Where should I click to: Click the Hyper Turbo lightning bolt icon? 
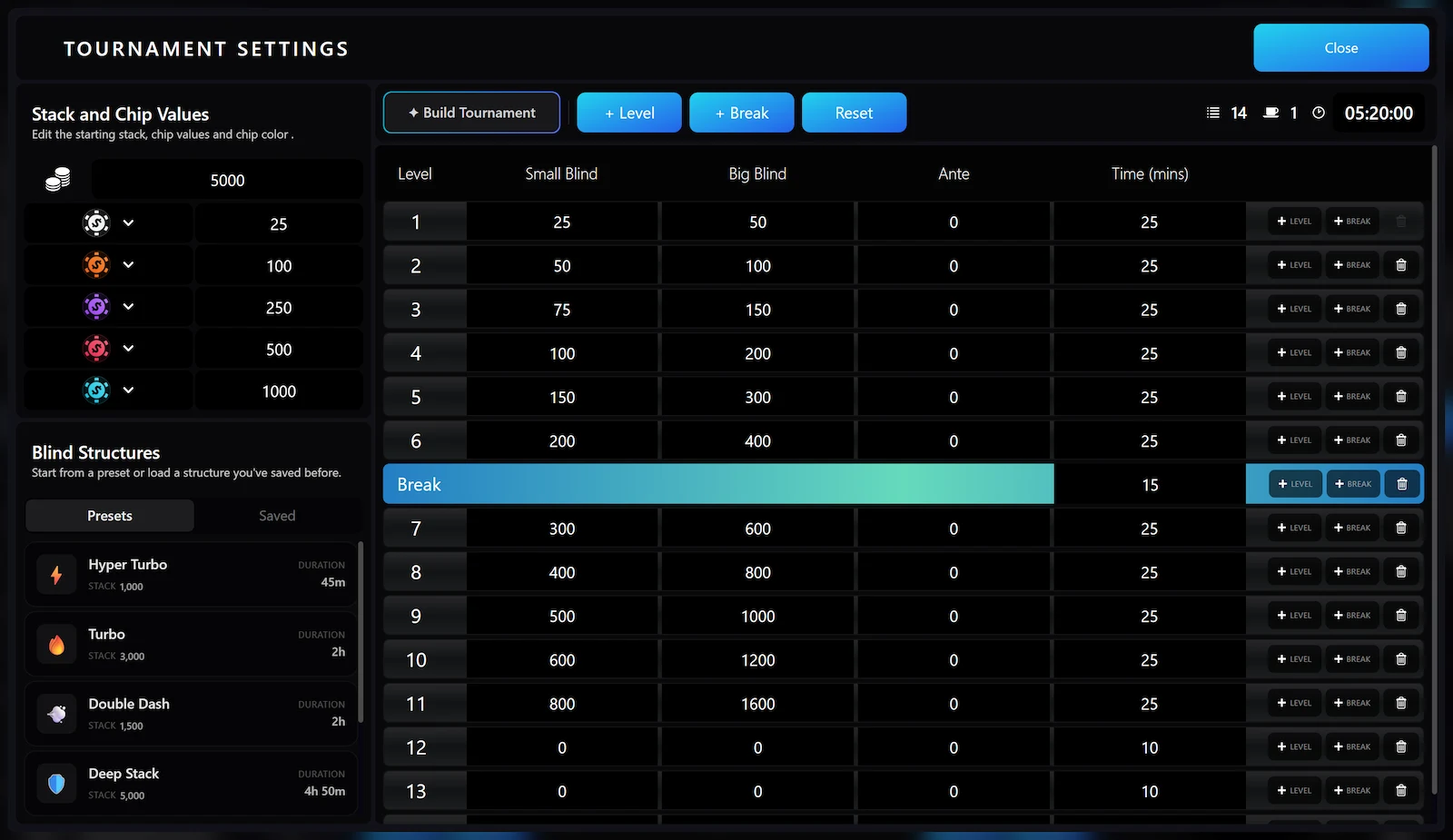56,575
